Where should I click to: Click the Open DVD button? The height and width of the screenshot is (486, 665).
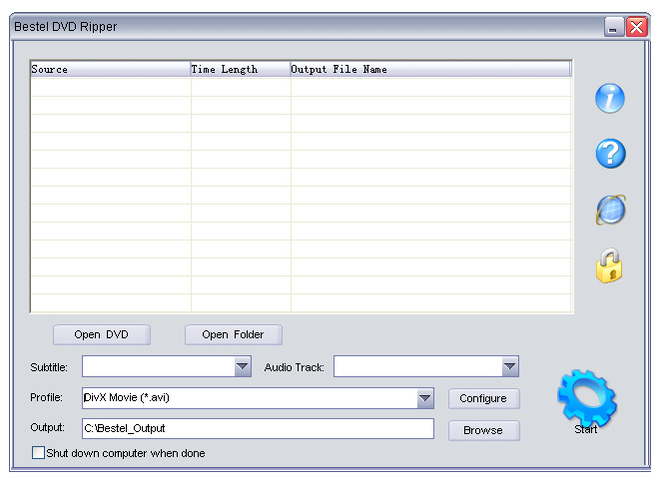pos(101,335)
